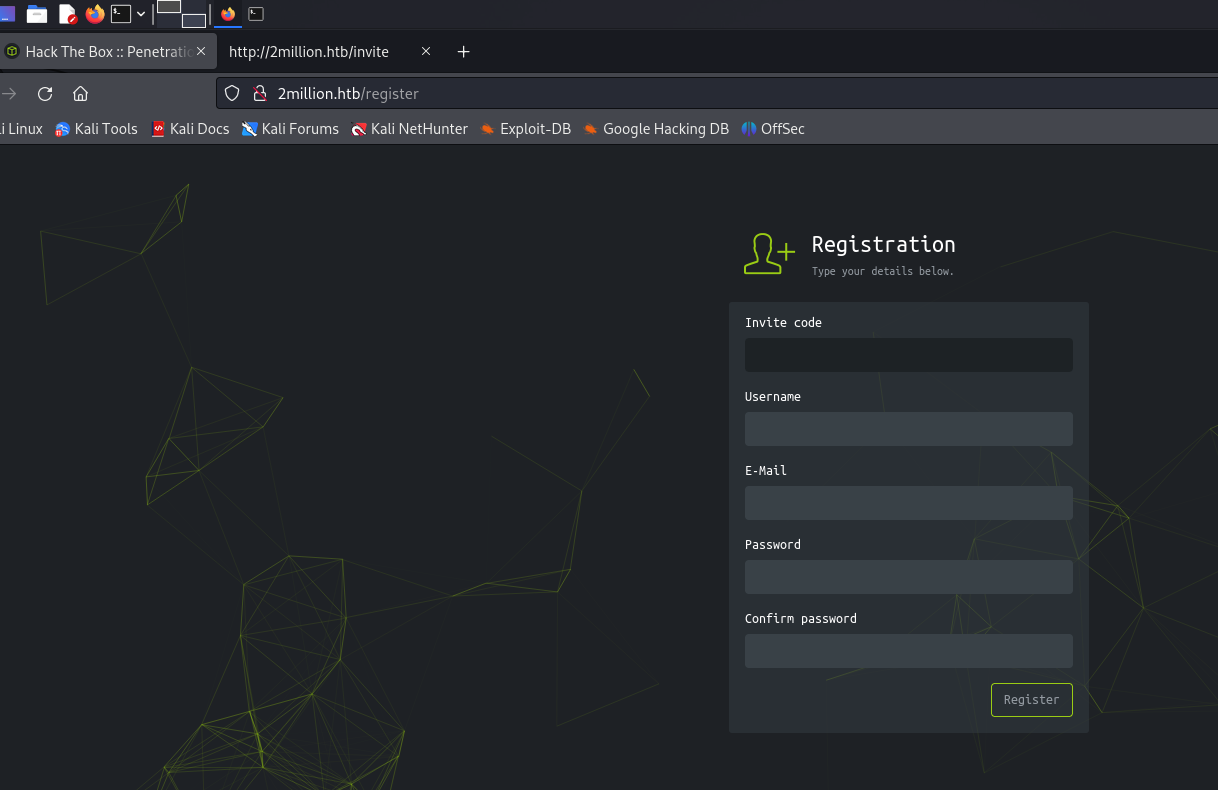
Task: Click the insecure connection padlock icon
Action: tap(259, 94)
